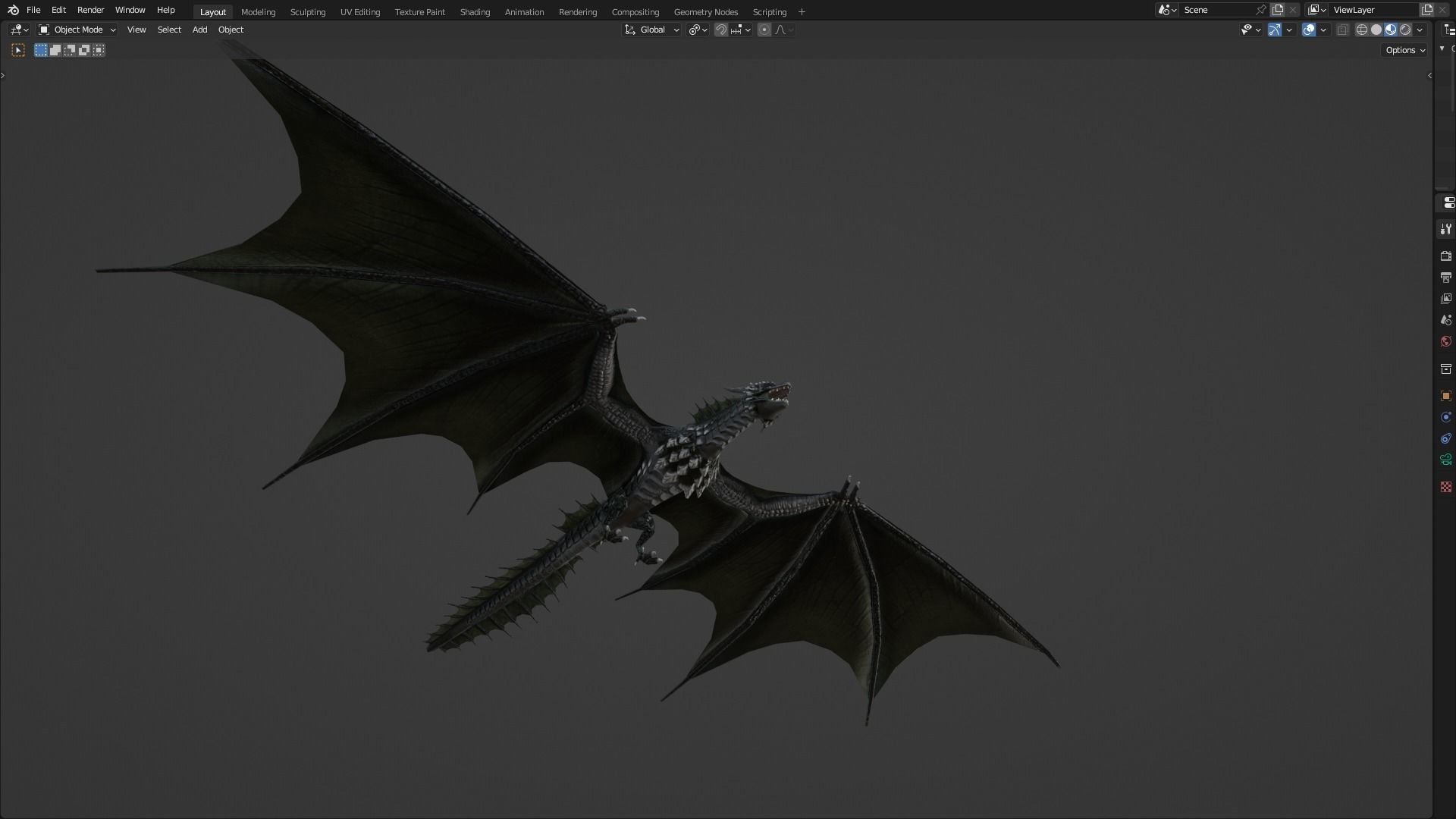Add a new workspace with plus button
Viewport: 1456px width, 819px height.
(802, 12)
